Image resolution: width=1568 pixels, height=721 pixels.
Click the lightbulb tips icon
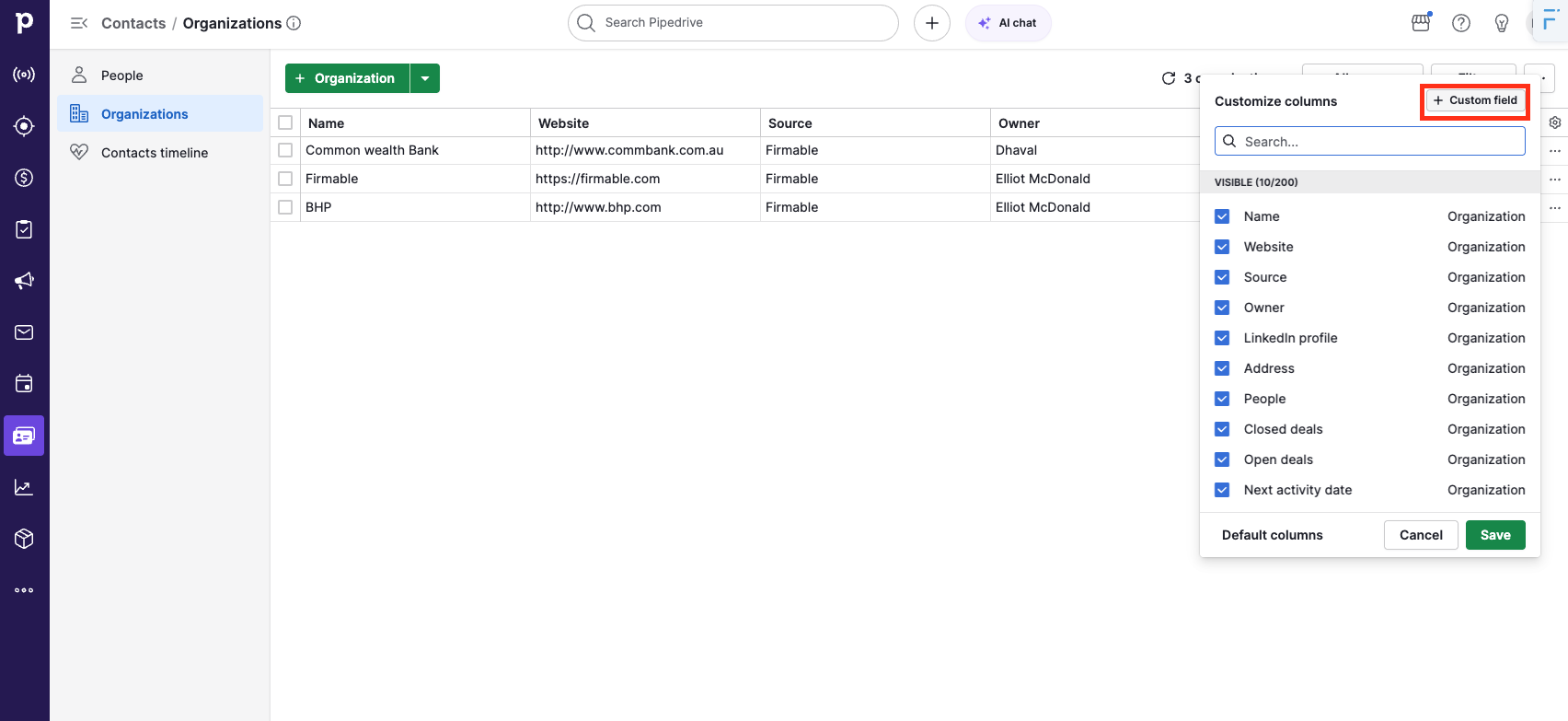1502,23
